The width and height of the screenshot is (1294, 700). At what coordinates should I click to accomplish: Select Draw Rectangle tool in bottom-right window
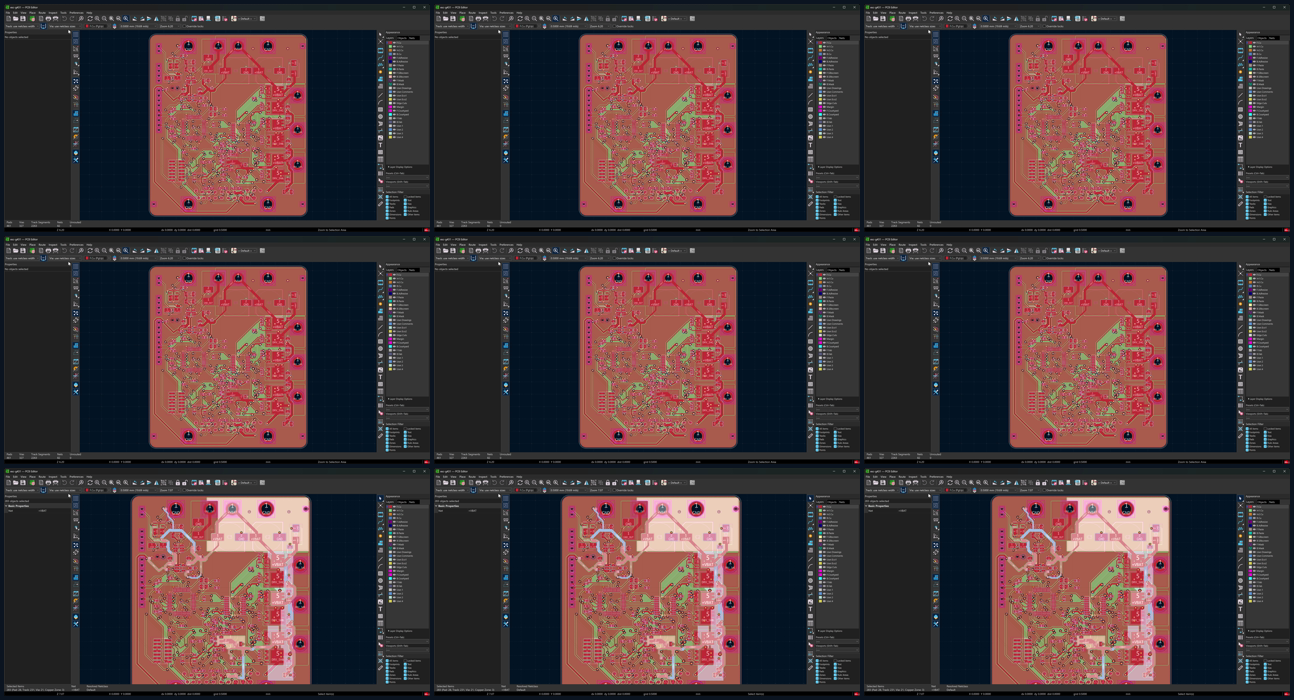pos(1241,573)
